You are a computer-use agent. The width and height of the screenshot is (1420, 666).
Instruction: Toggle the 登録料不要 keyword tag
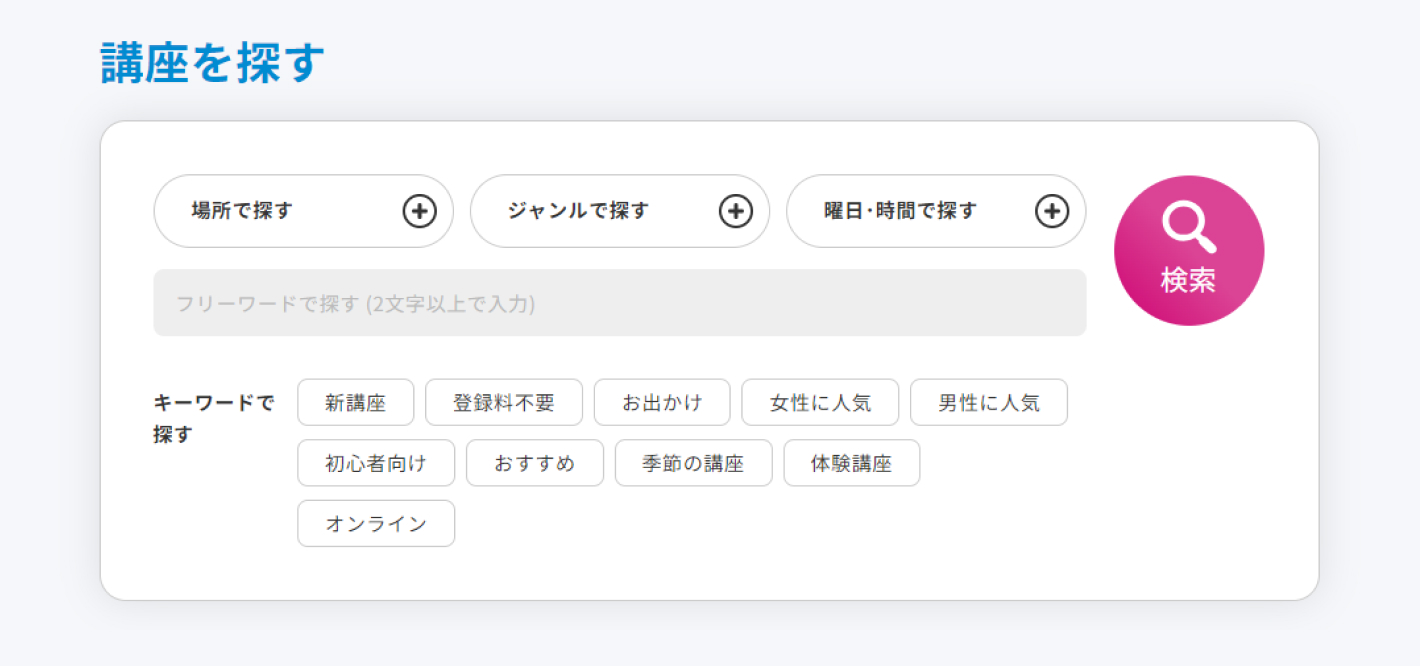coord(503,403)
